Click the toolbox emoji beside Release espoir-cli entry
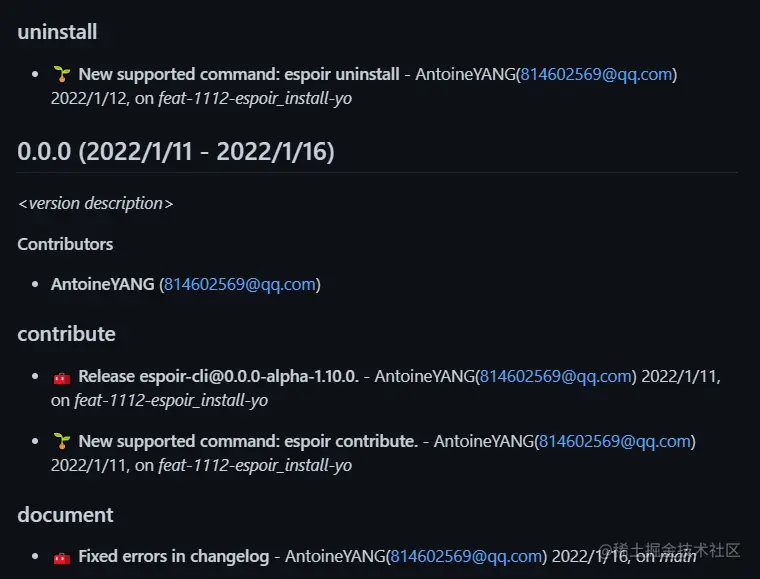Viewport: 760px width, 579px height. tap(62, 377)
